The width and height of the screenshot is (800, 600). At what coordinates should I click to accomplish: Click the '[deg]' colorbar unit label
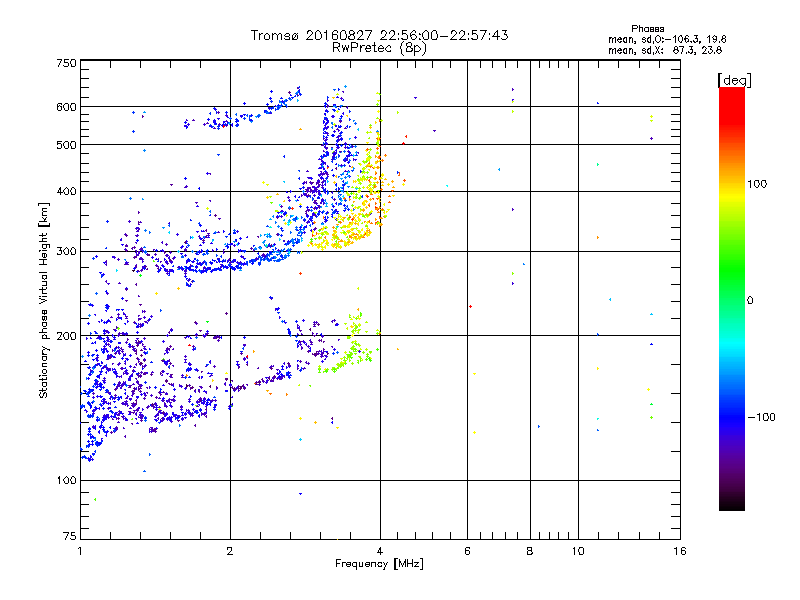coord(734,80)
